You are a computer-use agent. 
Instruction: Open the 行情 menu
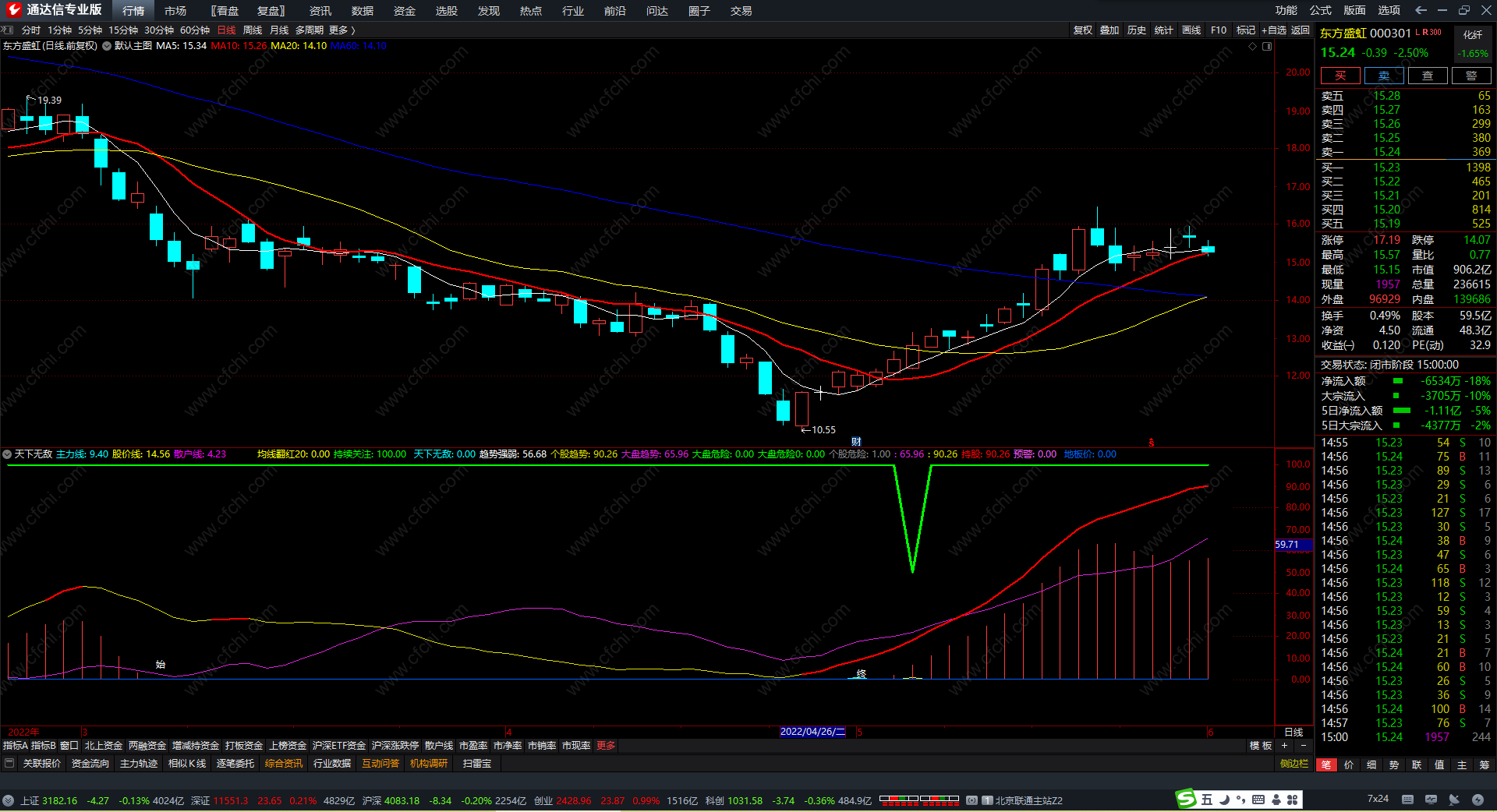coord(133,11)
